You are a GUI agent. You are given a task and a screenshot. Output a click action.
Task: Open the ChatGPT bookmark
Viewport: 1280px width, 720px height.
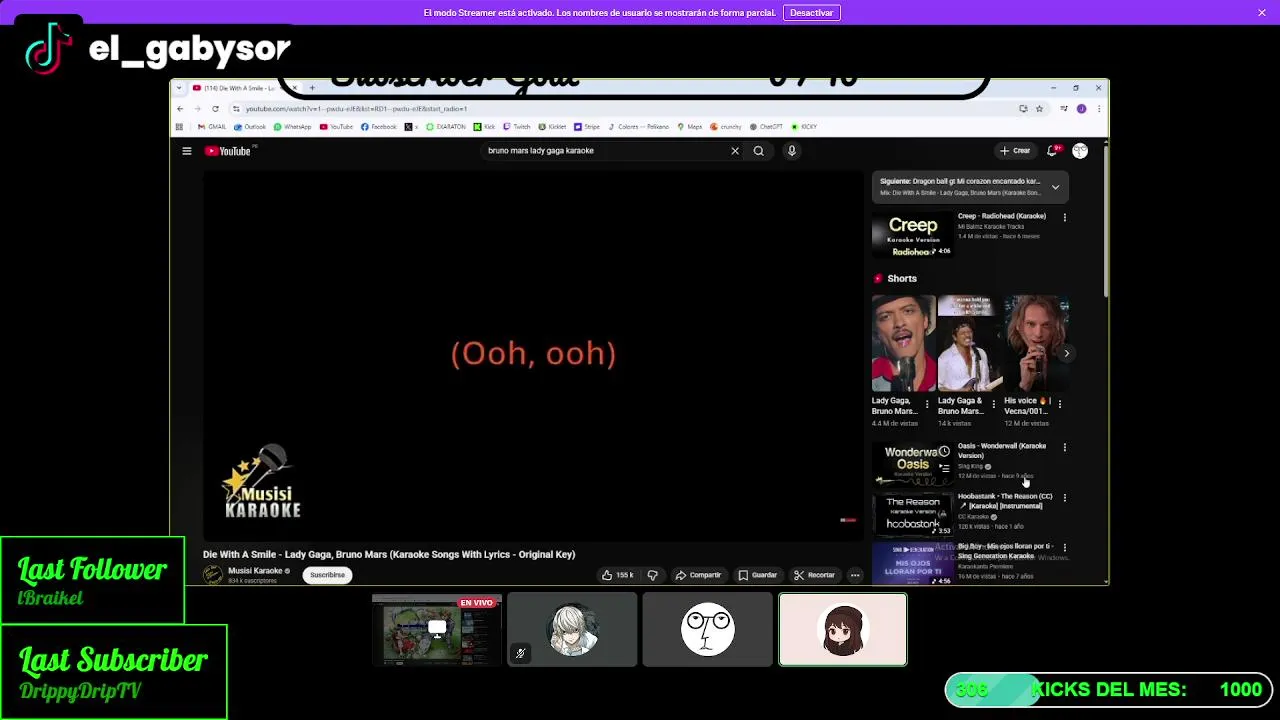point(766,127)
